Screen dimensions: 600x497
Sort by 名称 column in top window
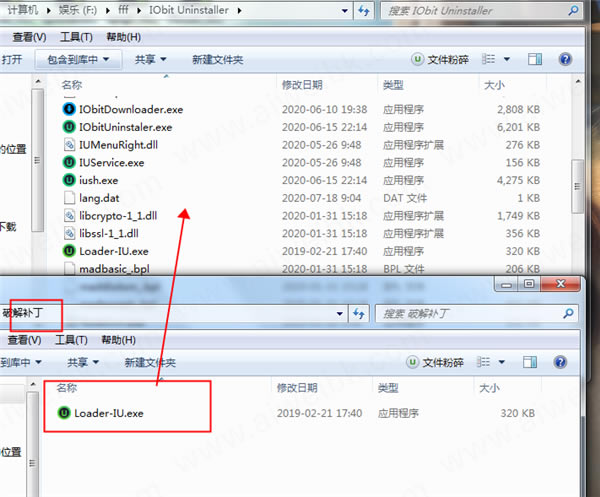point(72,85)
